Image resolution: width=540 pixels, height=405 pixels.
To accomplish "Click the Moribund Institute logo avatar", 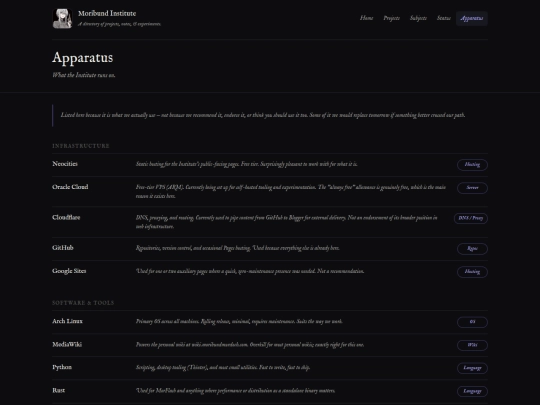I will point(62,18).
